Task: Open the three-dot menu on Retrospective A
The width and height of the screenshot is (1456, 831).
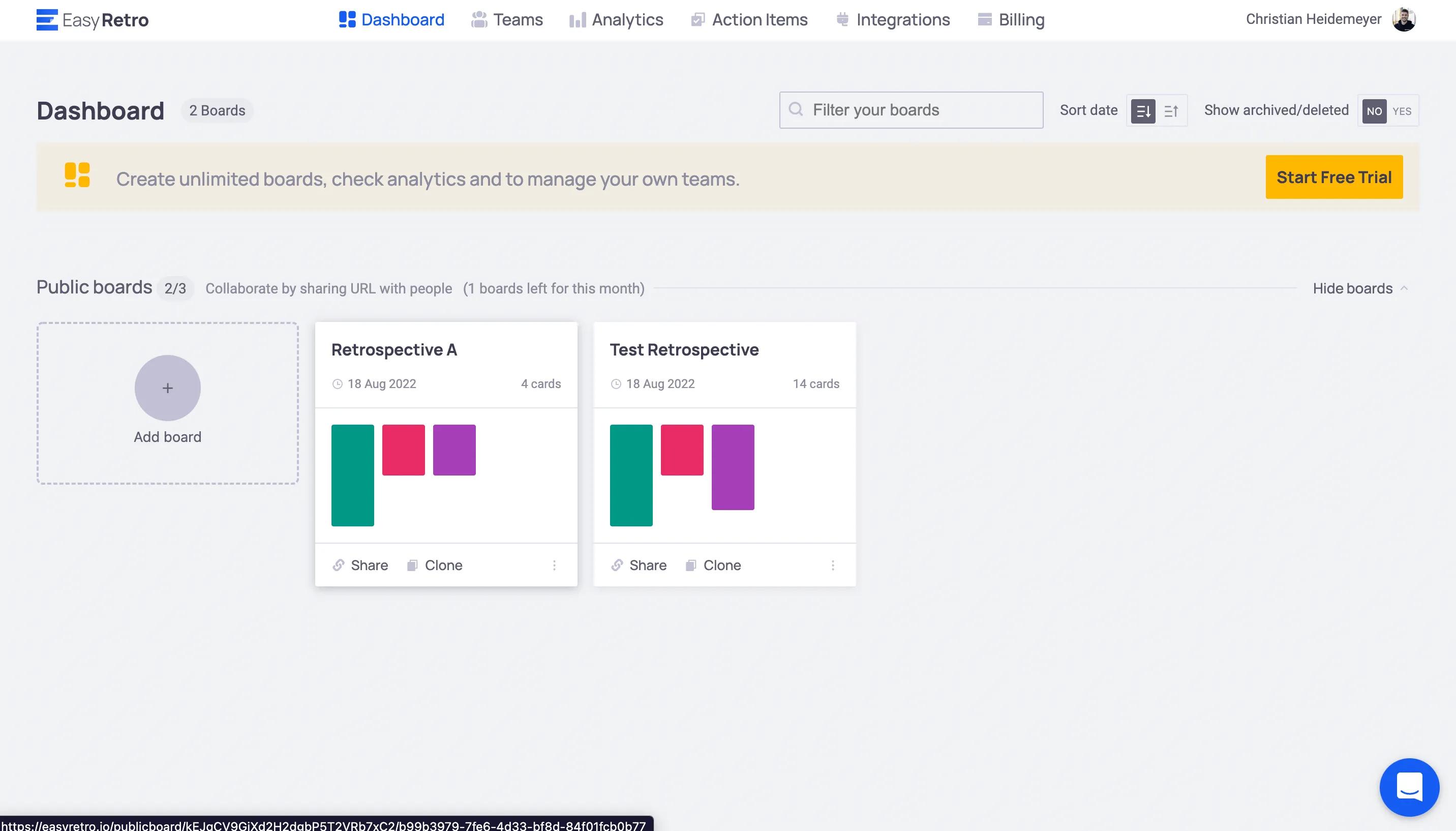Action: click(x=554, y=565)
